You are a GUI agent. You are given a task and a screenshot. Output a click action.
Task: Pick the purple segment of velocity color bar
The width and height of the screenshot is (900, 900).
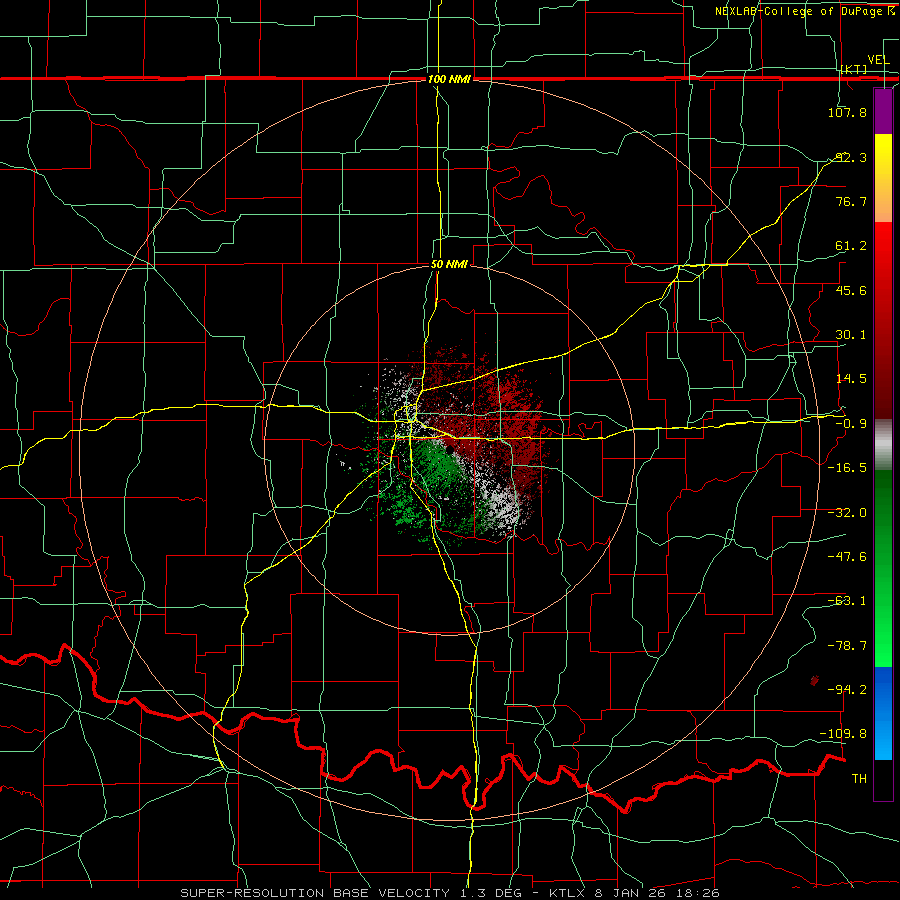(x=883, y=111)
